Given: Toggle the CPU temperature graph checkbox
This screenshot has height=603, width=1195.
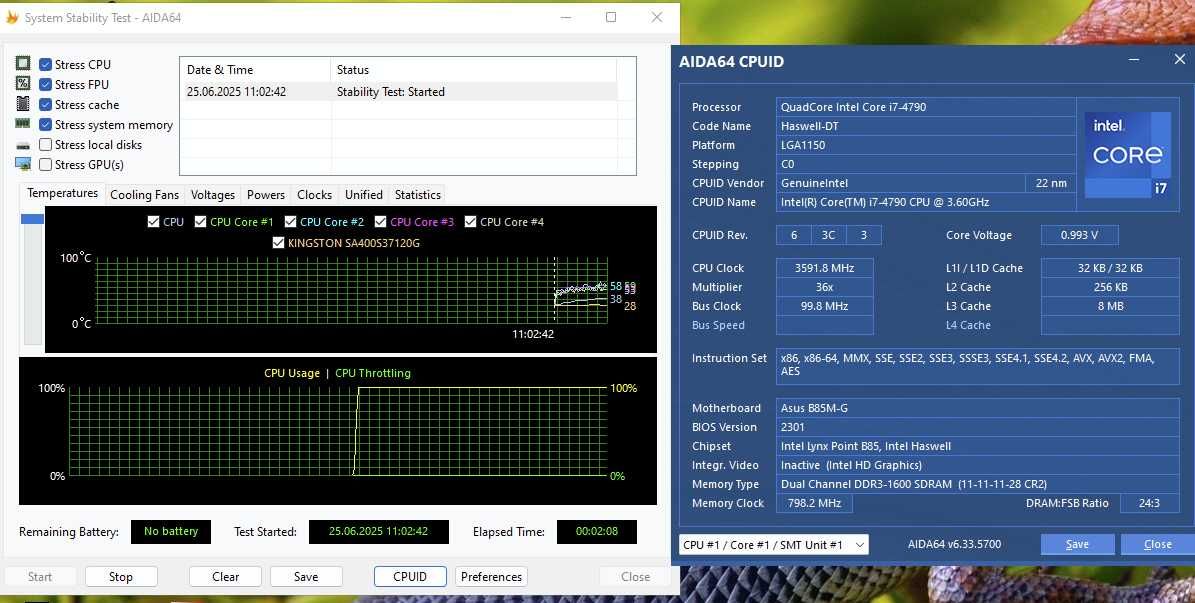Looking at the screenshot, I should point(153,222).
